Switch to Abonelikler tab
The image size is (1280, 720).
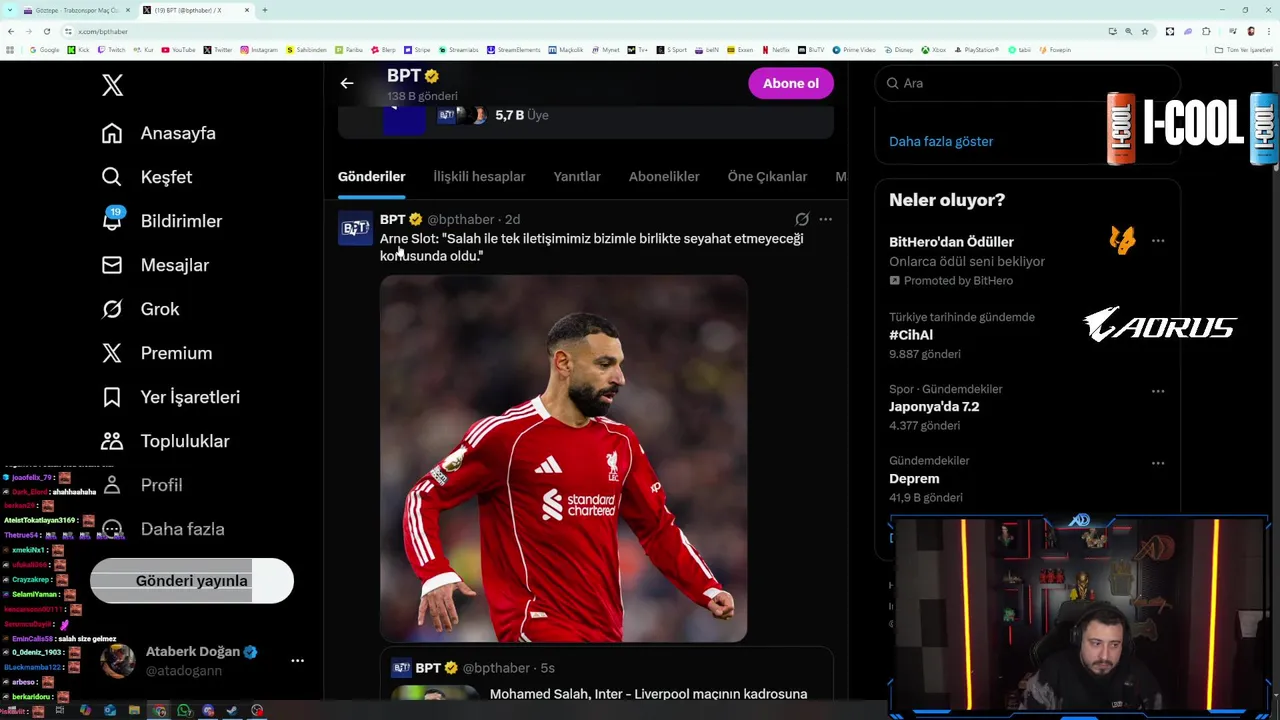click(x=664, y=176)
